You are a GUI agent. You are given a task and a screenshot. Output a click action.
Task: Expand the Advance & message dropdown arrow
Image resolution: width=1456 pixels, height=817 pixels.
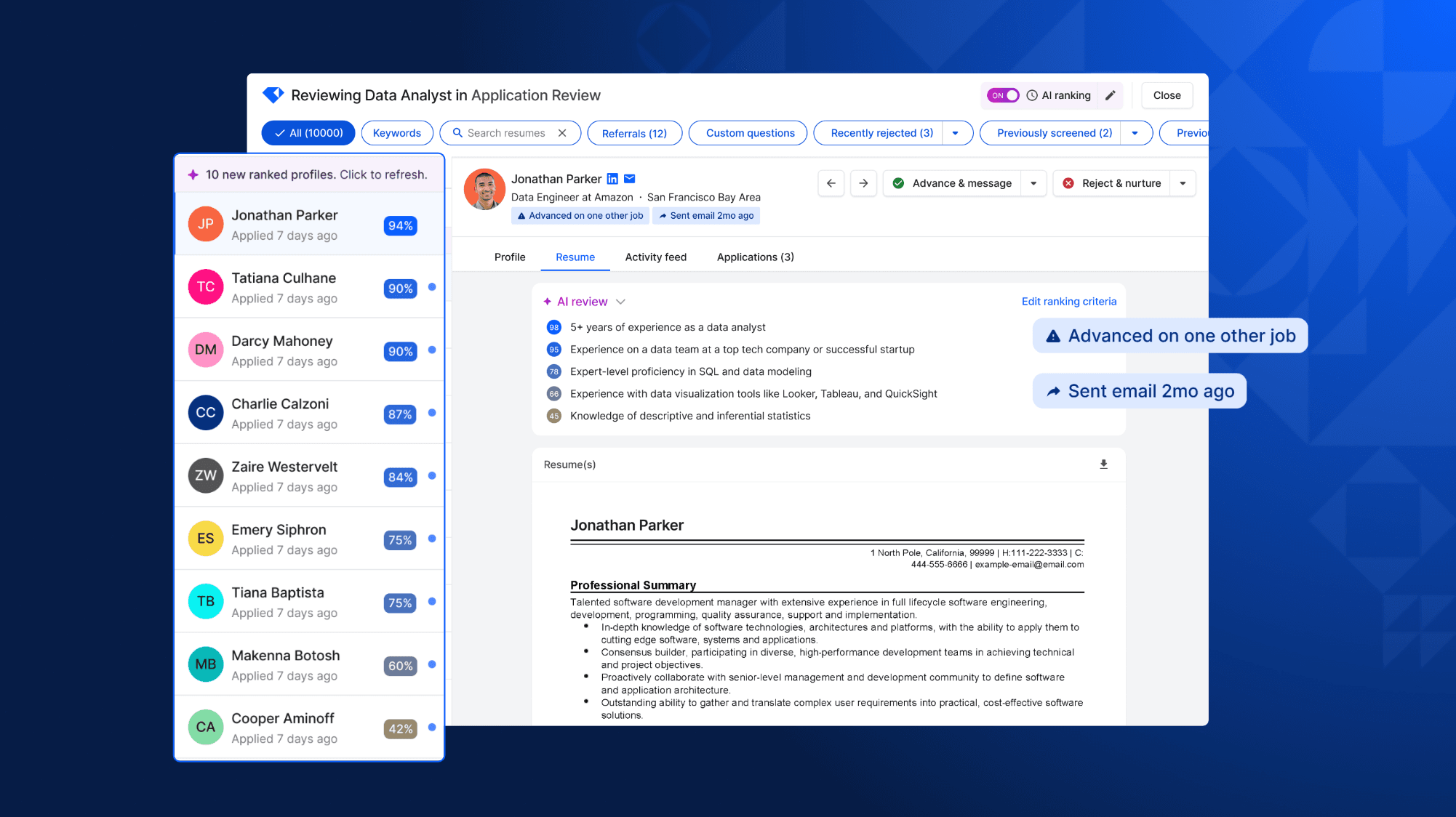point(1033,183)
